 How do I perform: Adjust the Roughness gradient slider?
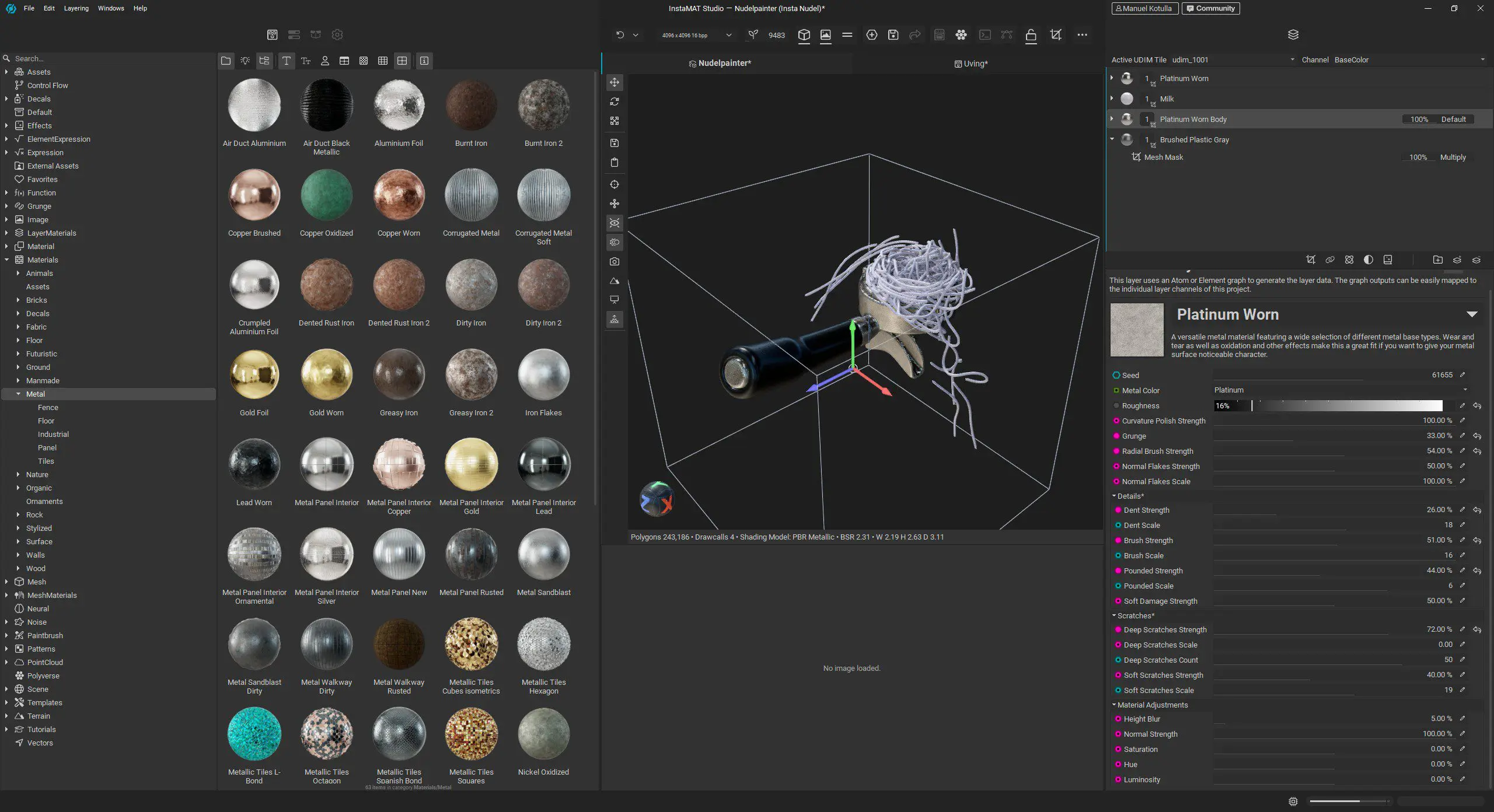coord(1328,406)
